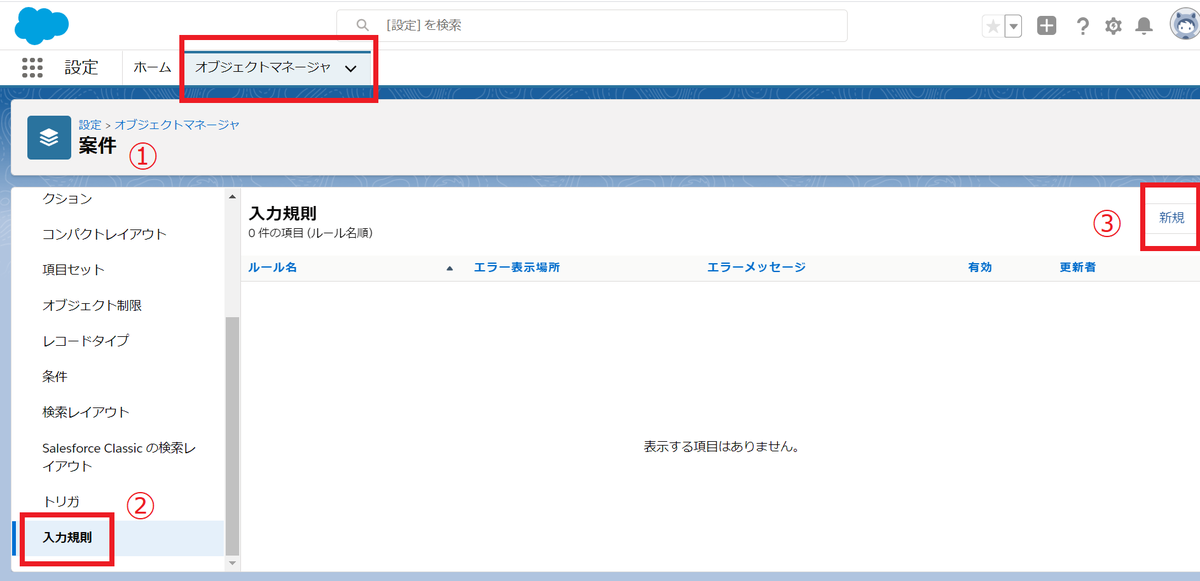The image size is (1200, 581).
Task: Click the 設定 app name label
Action: coord(82,67)
